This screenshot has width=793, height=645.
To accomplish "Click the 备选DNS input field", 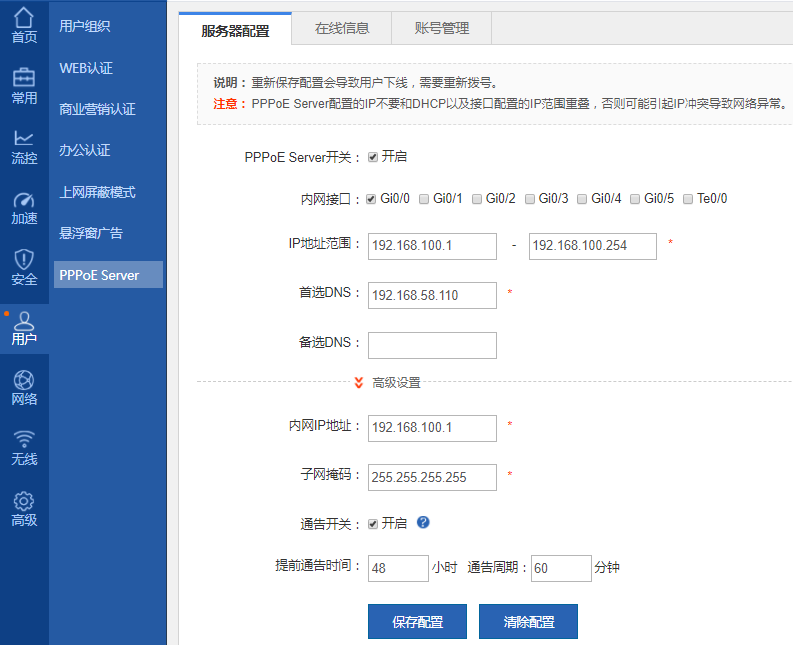I will 432,345.
